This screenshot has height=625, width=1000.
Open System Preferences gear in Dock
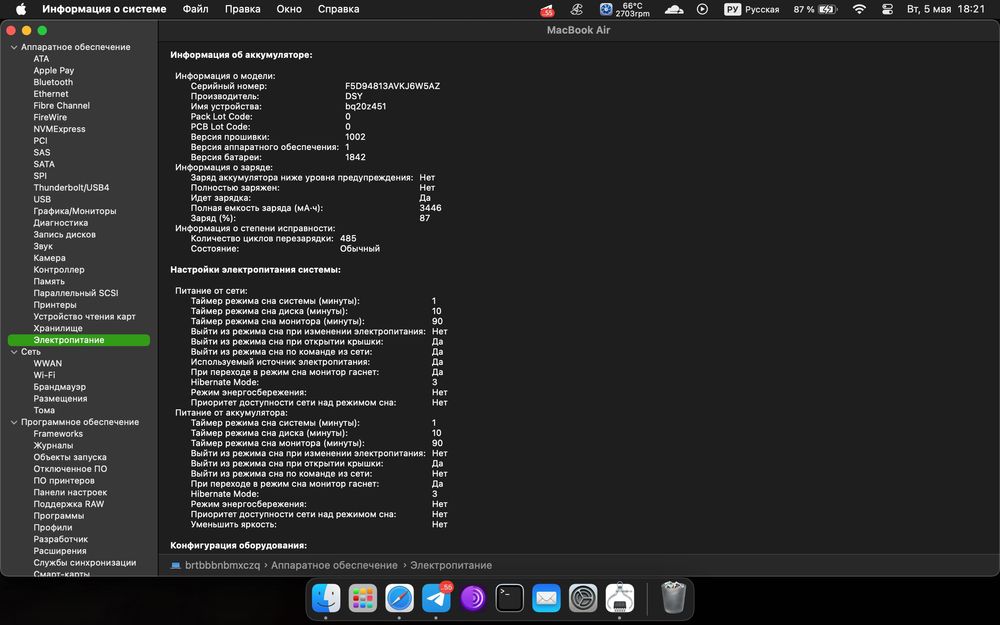click(x=583, y=598)
